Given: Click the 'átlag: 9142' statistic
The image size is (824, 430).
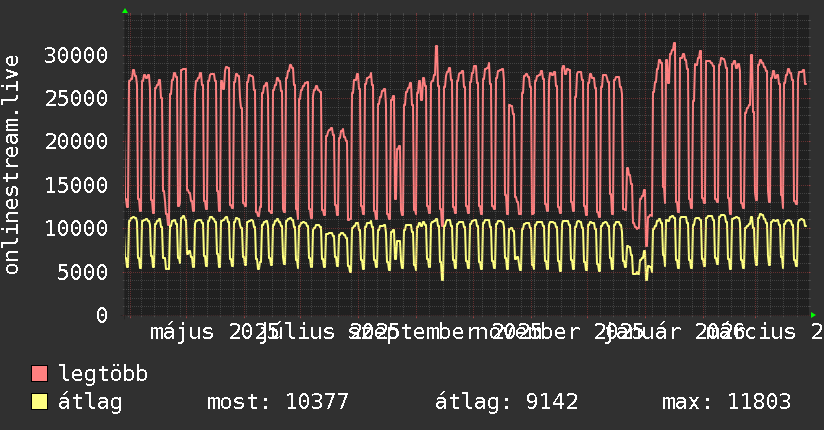Looking at the screenshot, I should tap(506, 402).
